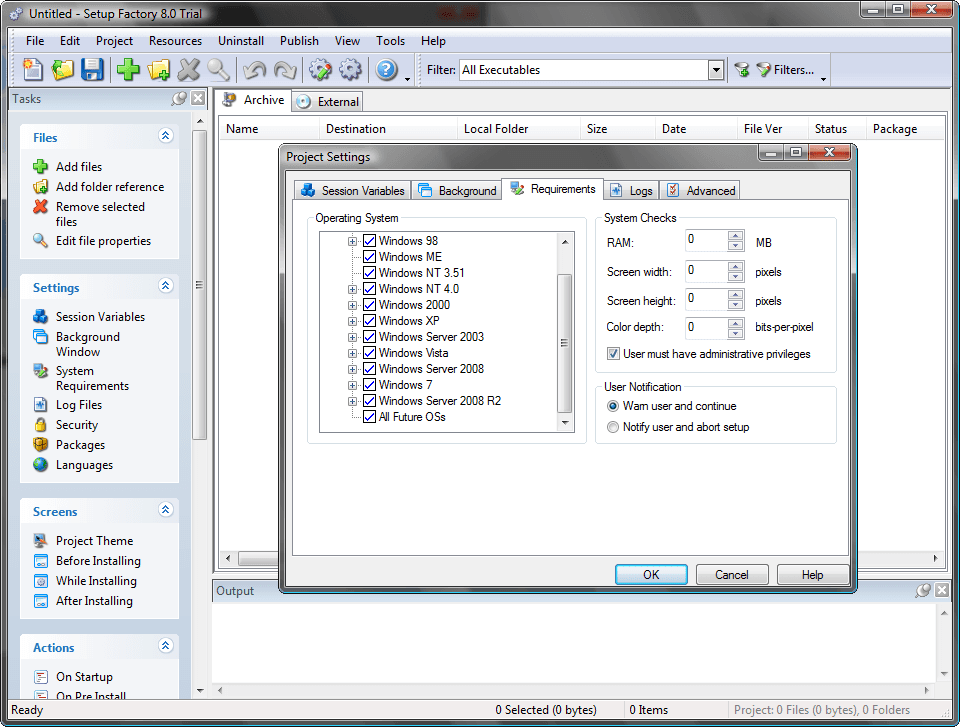Click the Background Window task icon
960x727 pixels.
40,337
